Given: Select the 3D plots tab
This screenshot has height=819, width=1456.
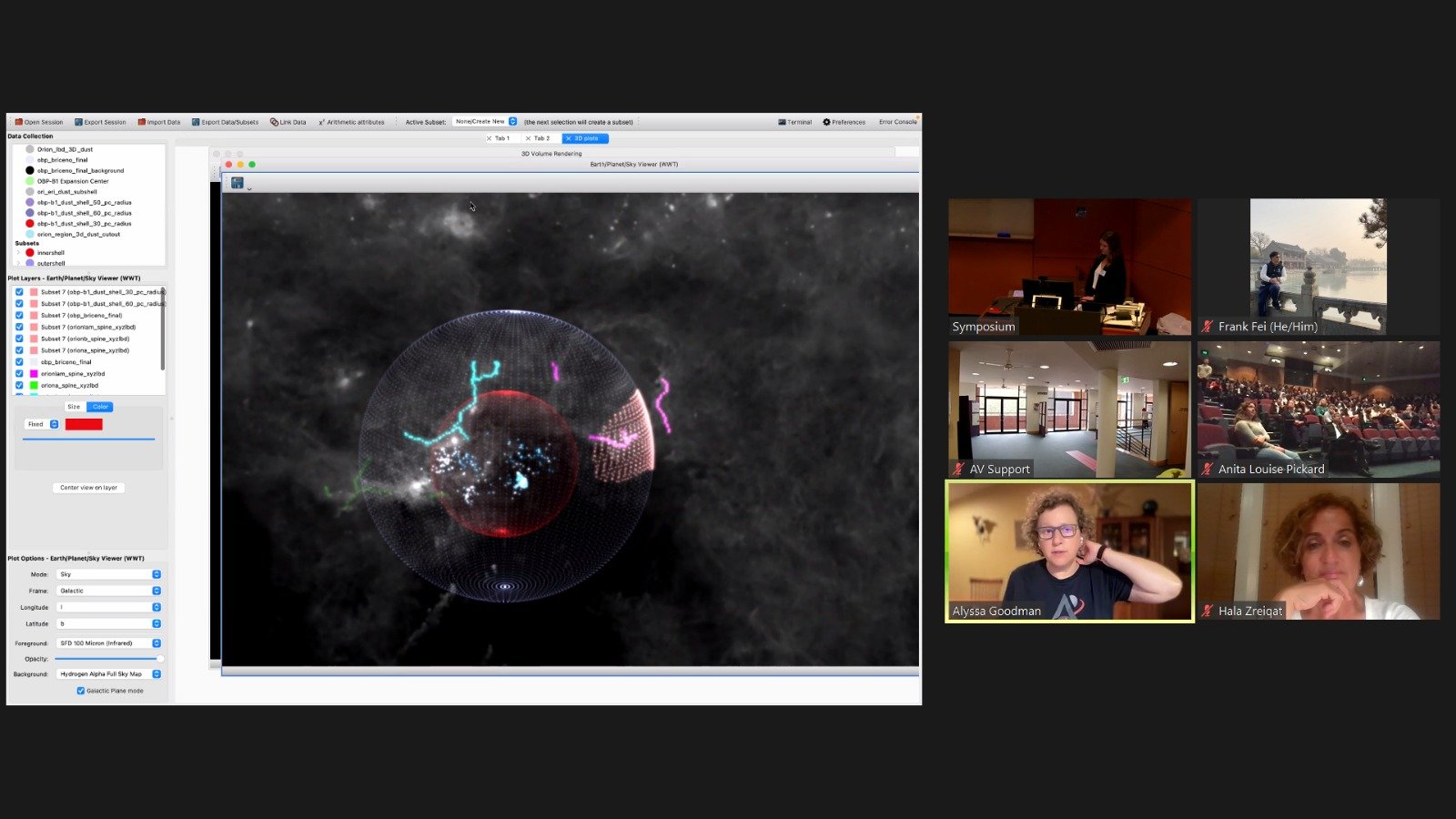Looking at the screenshot, I should pos(585,138).
